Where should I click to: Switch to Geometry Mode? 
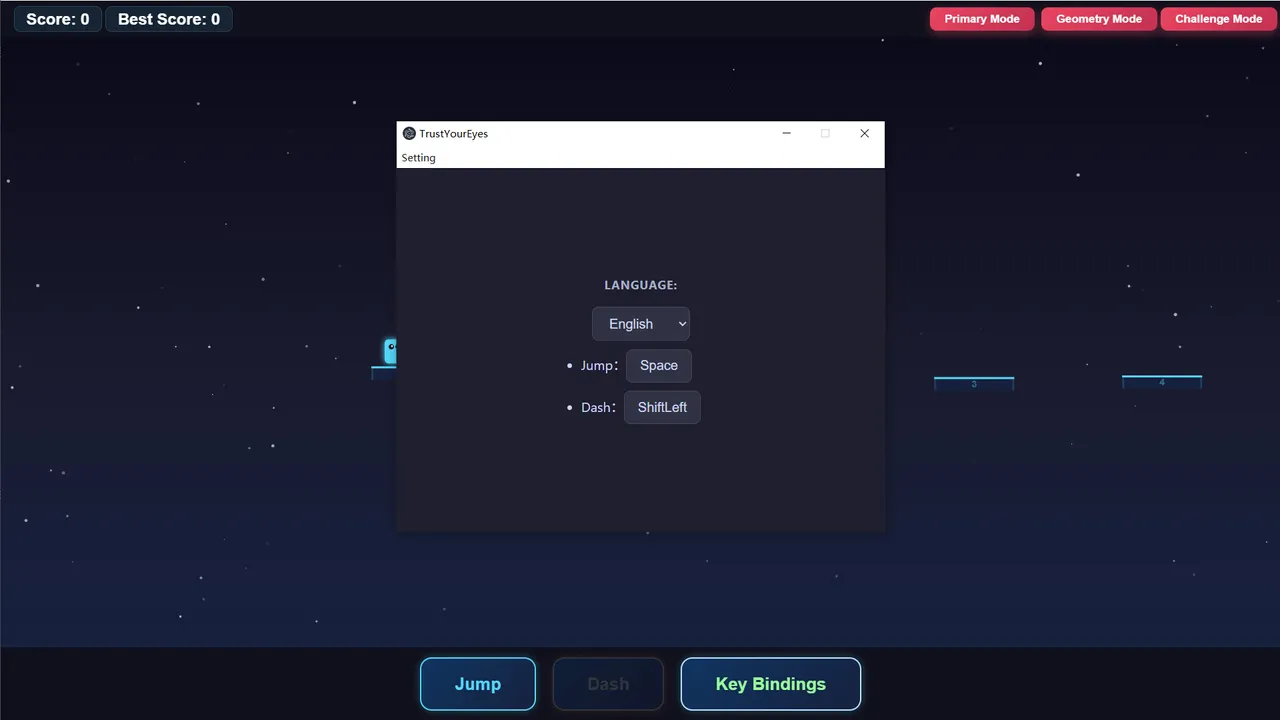coord(1099,19)
